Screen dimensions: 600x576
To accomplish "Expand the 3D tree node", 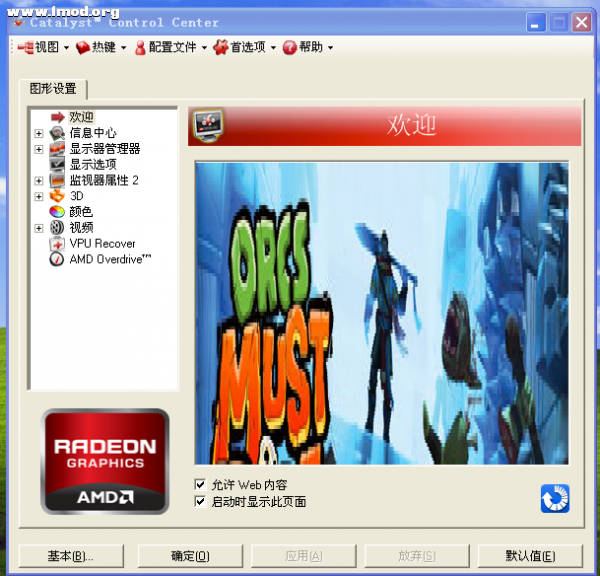I will [39, 196].
